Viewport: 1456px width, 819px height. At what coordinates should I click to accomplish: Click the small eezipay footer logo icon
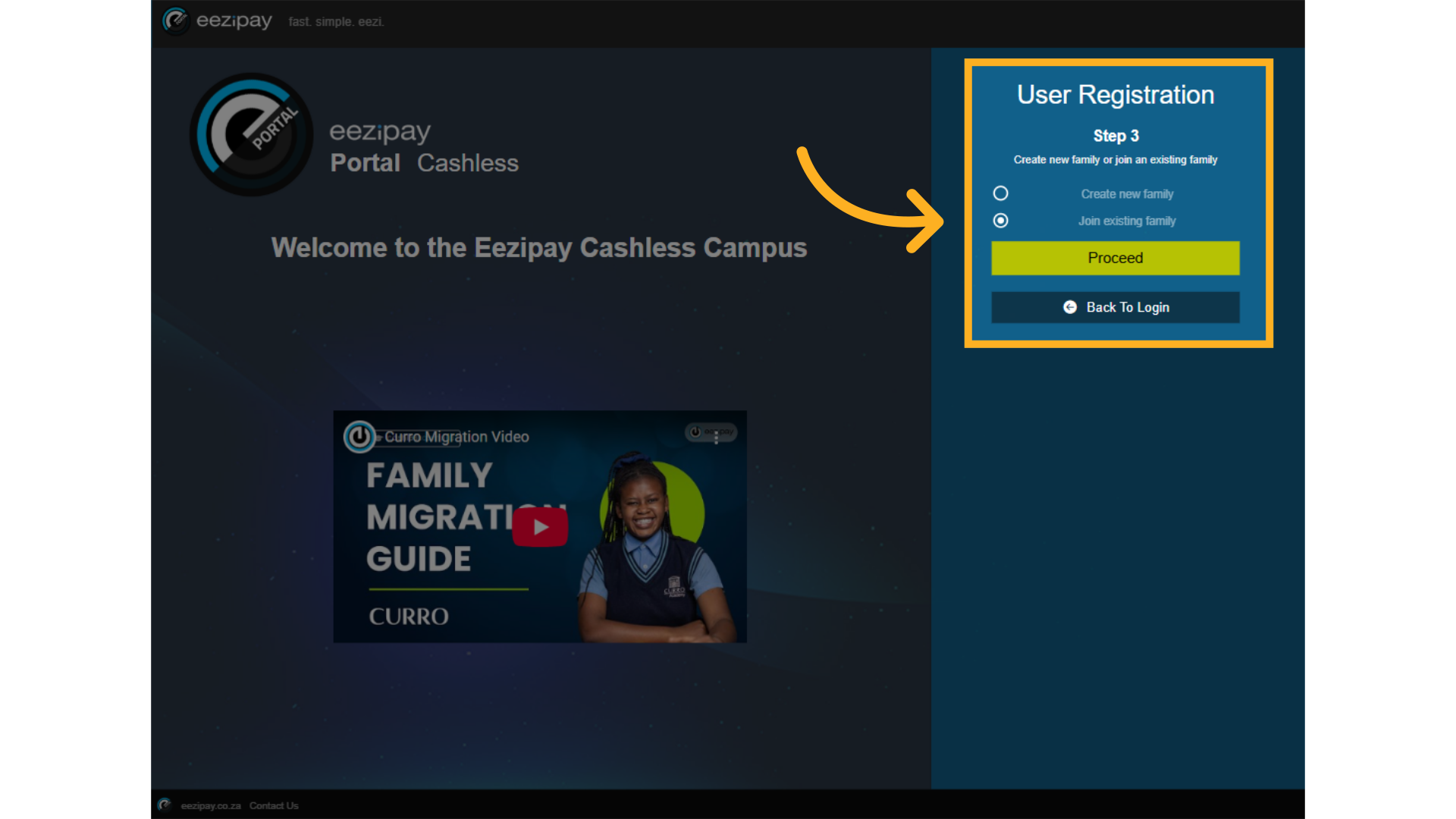165,805
